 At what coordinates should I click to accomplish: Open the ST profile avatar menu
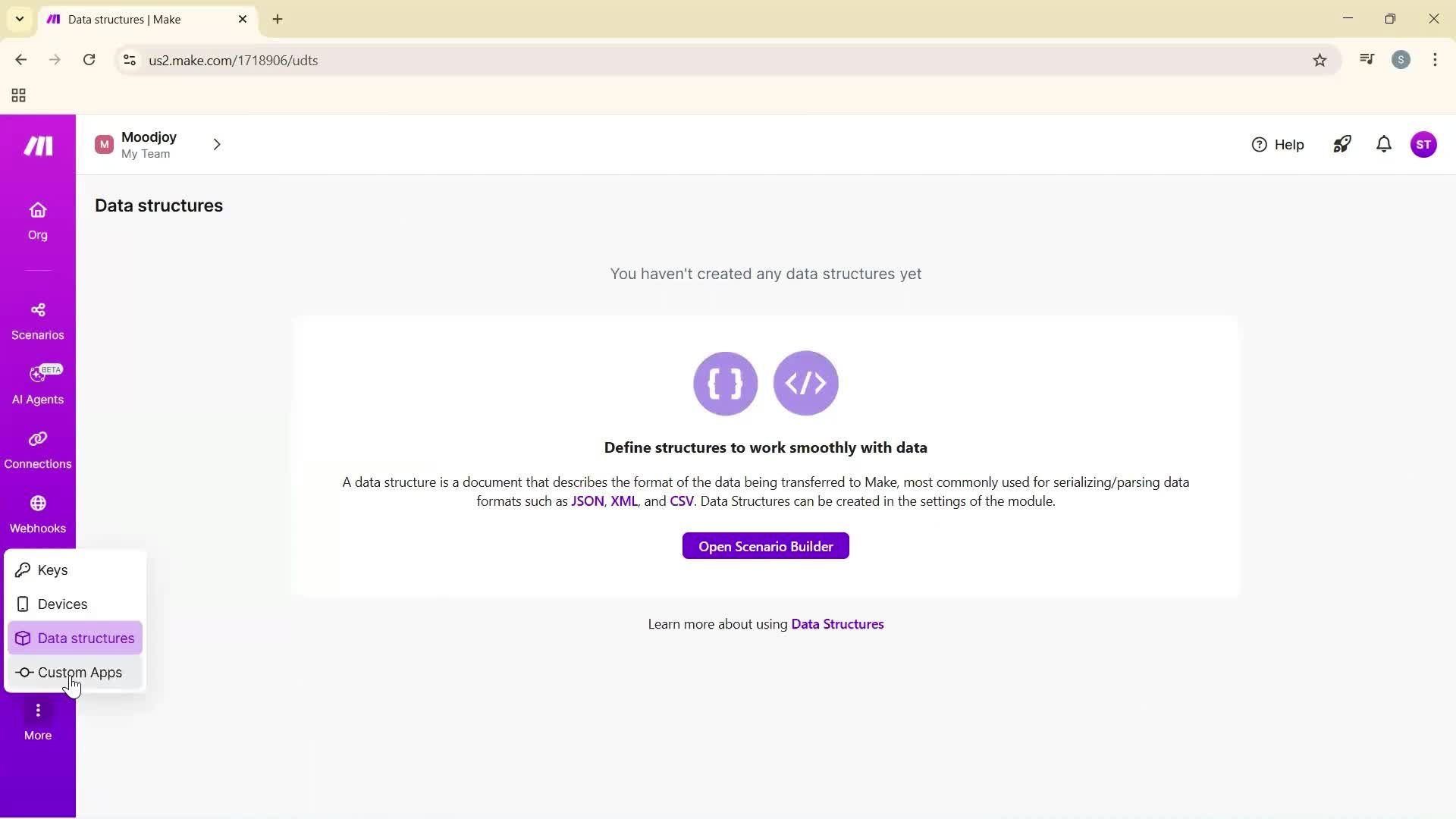coord(1424,144)
